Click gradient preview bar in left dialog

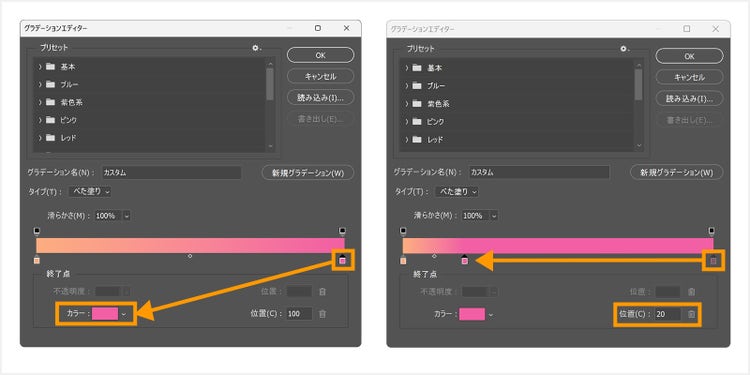(190, 245)
